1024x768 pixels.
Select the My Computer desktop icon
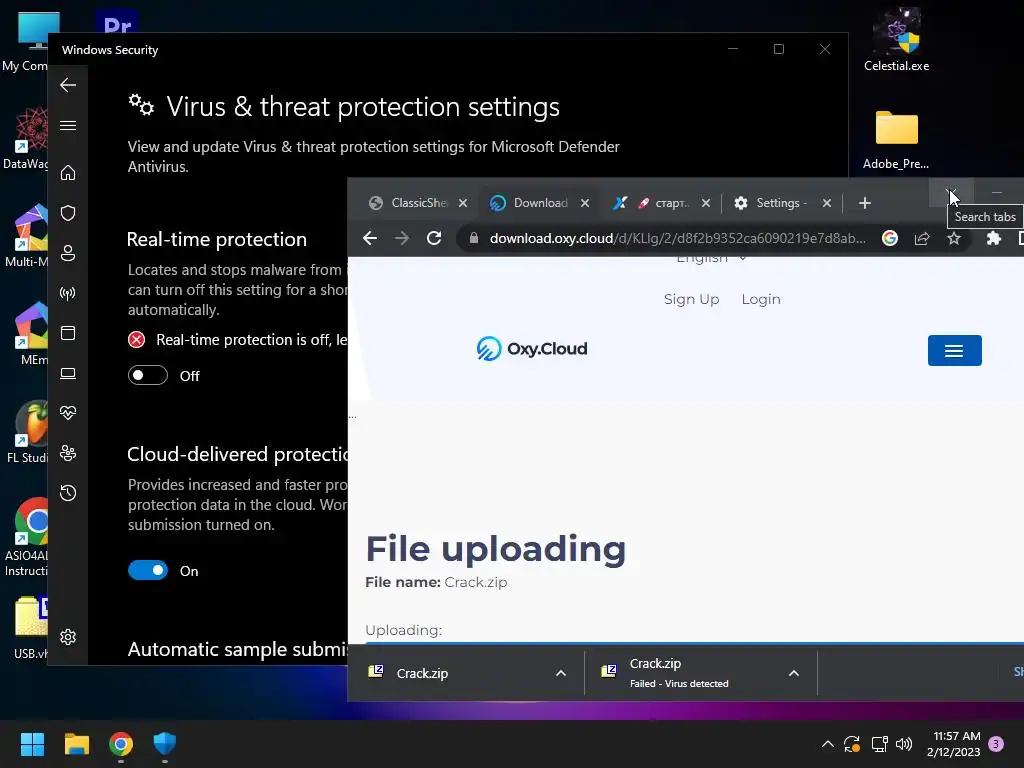click(x=27, y=42)
